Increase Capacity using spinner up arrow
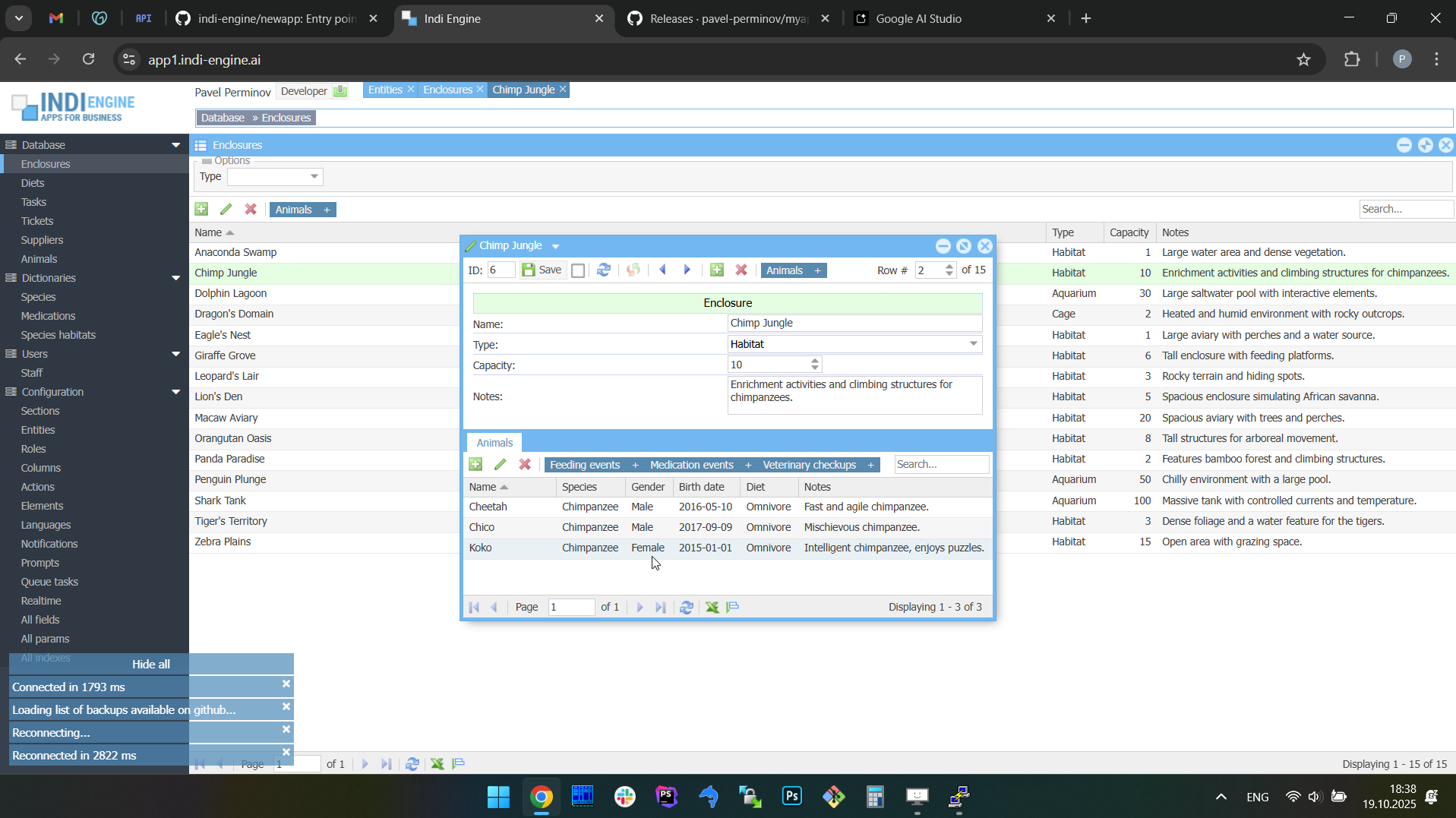Screen dimensions: 1456x818 pos(815,362)
